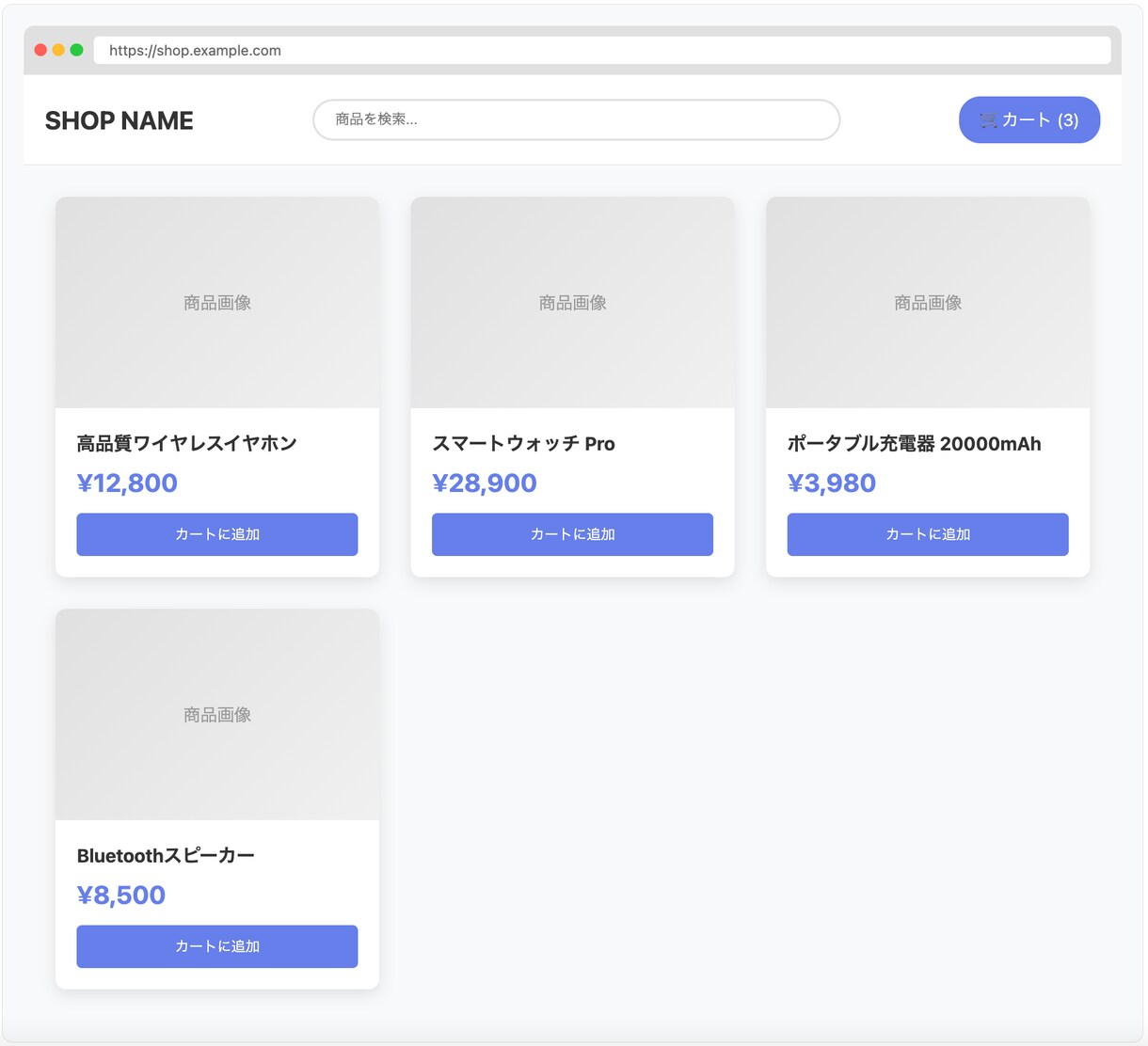Focus the 商品を検索 search field
This screenshot has height=1046, width=1148.
(x=576, y=119)
